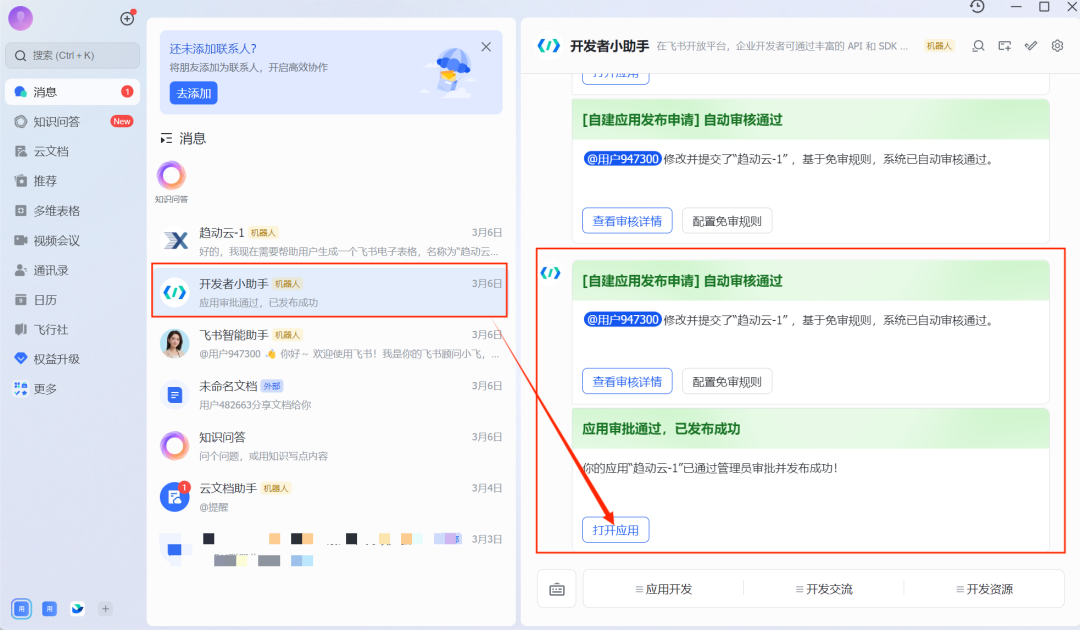Click the plus icon at bottom left
The width and height of the screenshot is (1080, 630).
105,609
